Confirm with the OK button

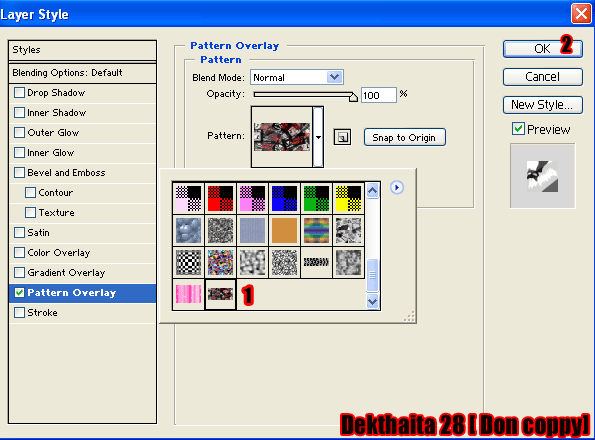[543, 49]
